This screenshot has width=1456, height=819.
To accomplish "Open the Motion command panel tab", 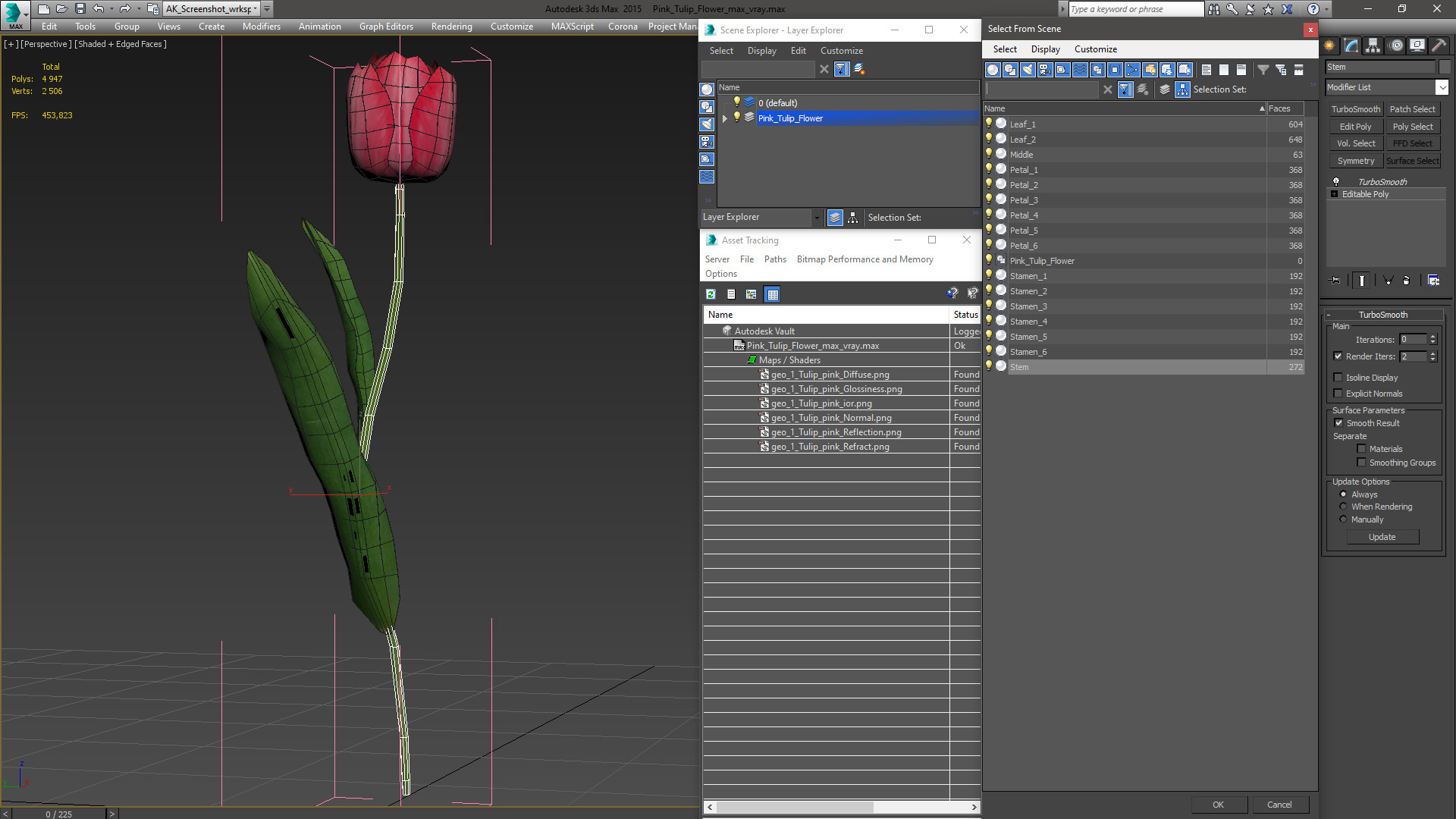I will coord(1395,45).
